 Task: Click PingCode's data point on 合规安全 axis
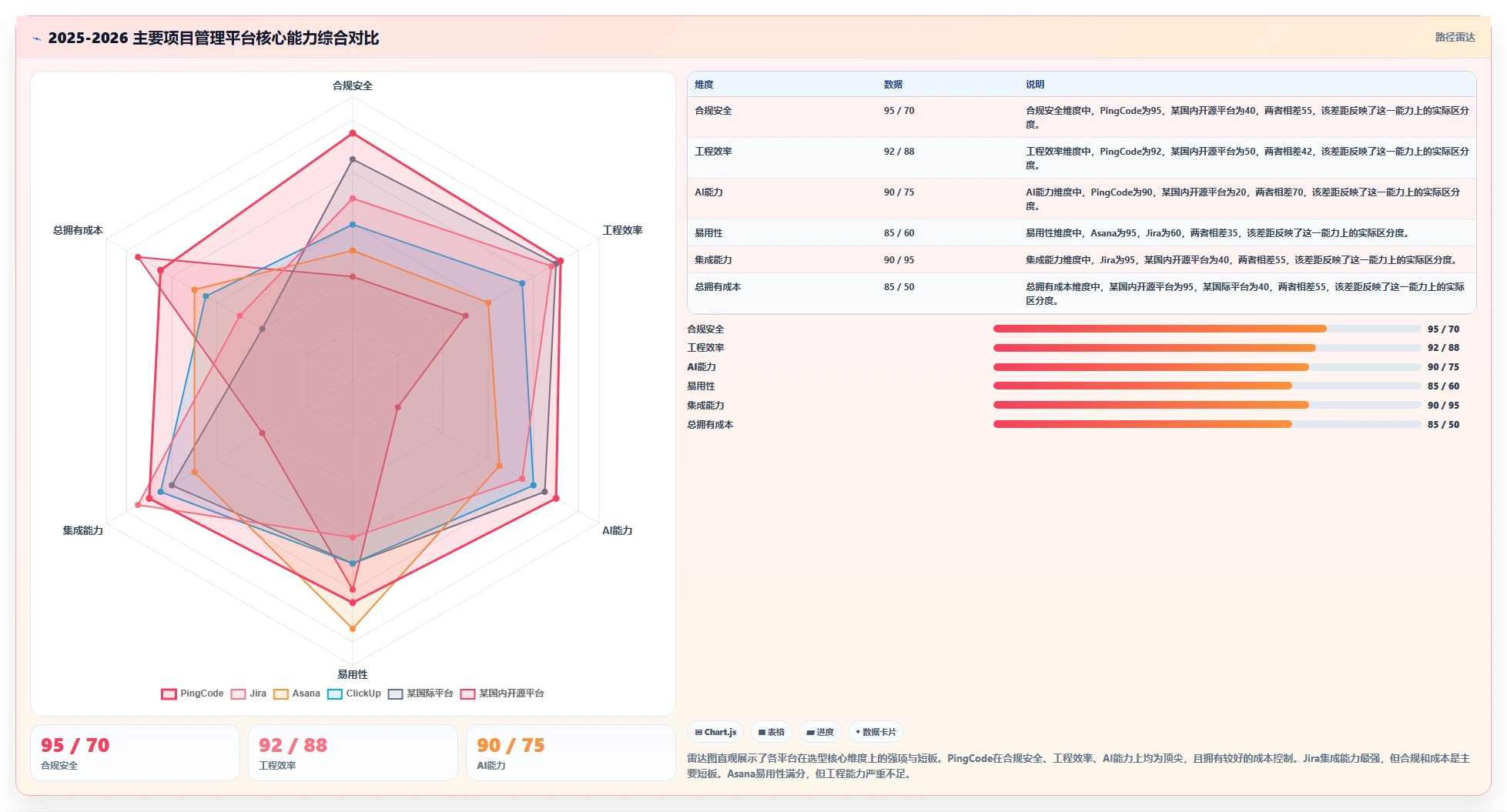353,133
